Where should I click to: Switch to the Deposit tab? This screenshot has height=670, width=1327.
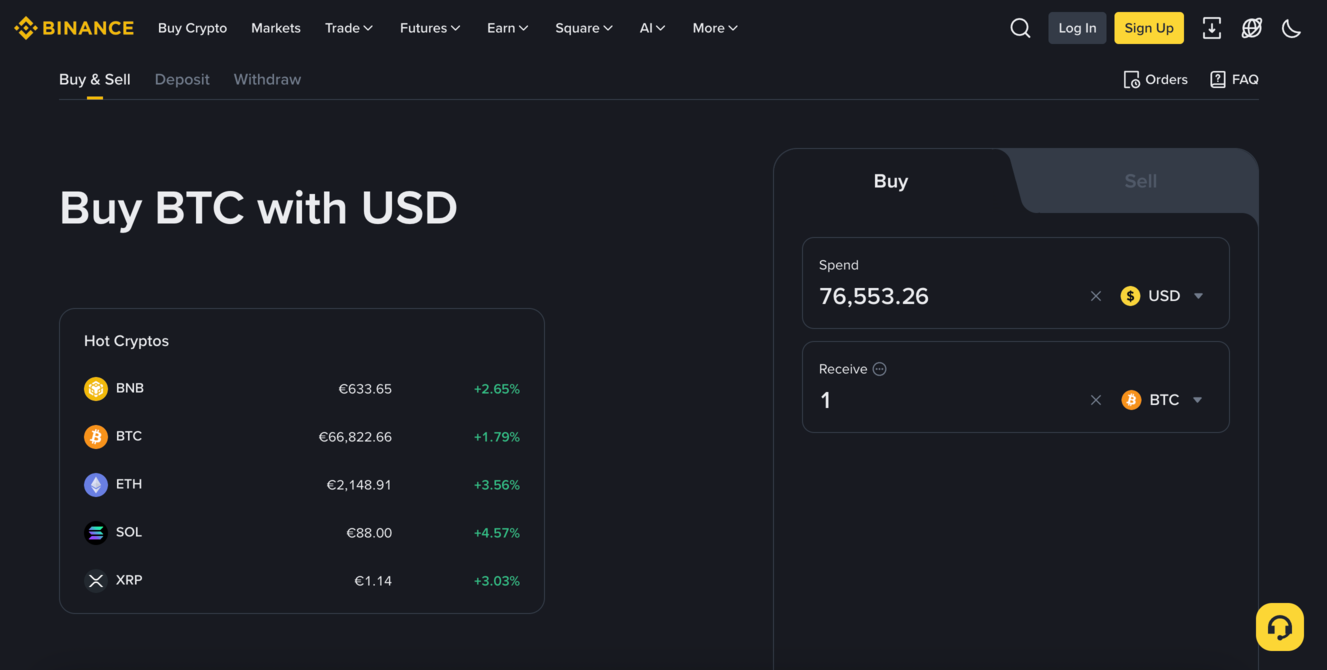coord(182,80)
